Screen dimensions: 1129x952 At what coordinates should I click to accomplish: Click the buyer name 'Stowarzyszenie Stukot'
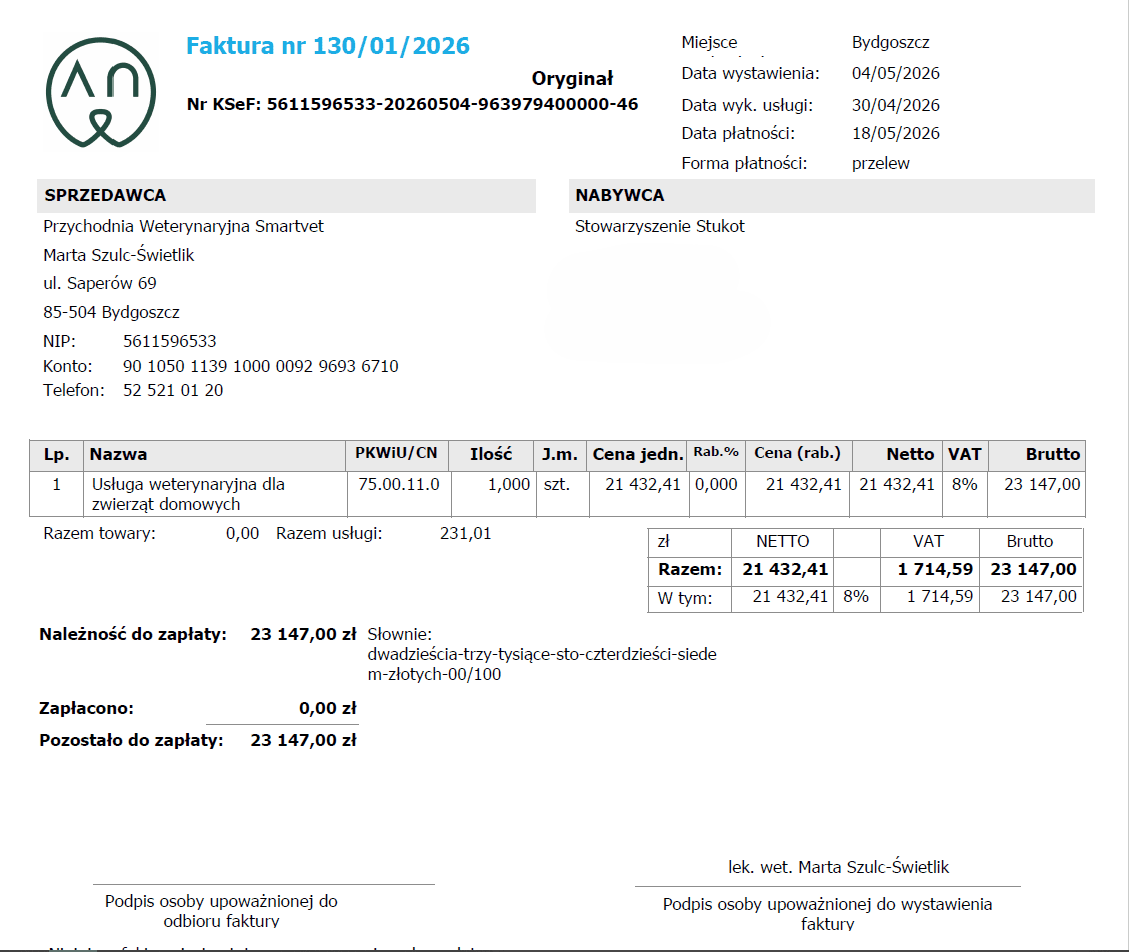[660, 226]
